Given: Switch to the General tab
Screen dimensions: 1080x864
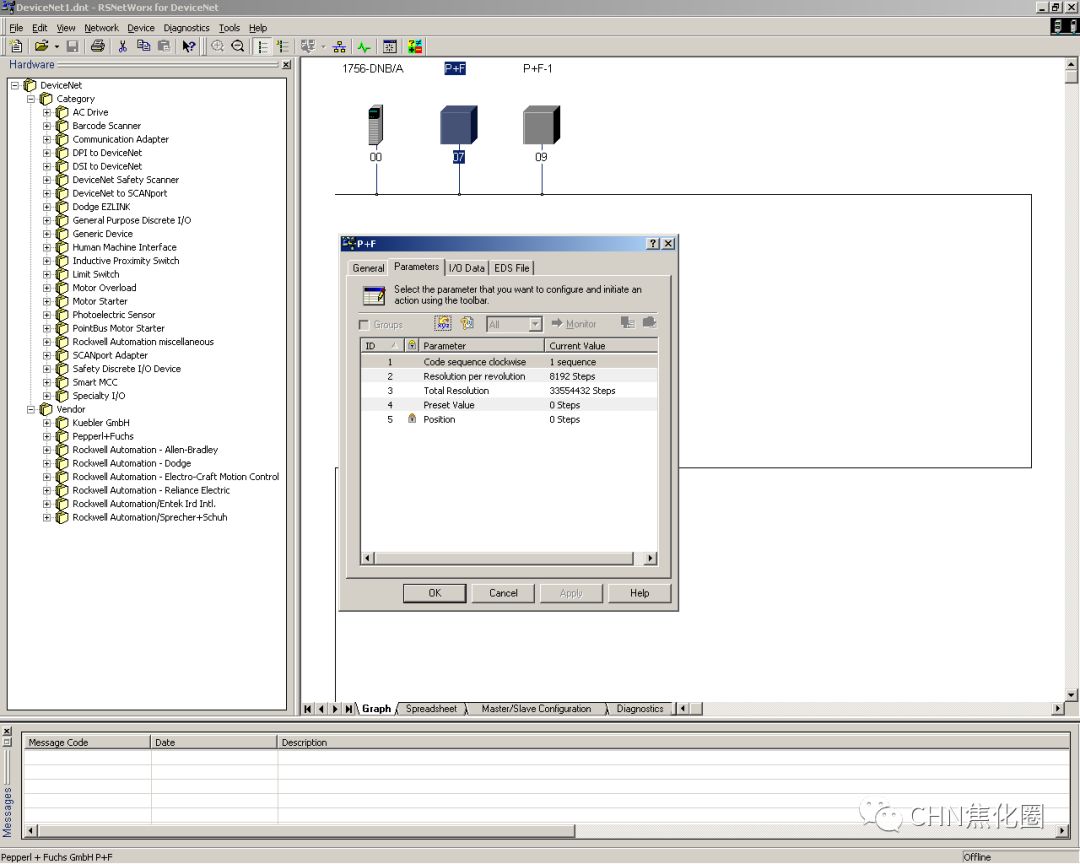Looking at the screenshot, I should tap(368, 268).
